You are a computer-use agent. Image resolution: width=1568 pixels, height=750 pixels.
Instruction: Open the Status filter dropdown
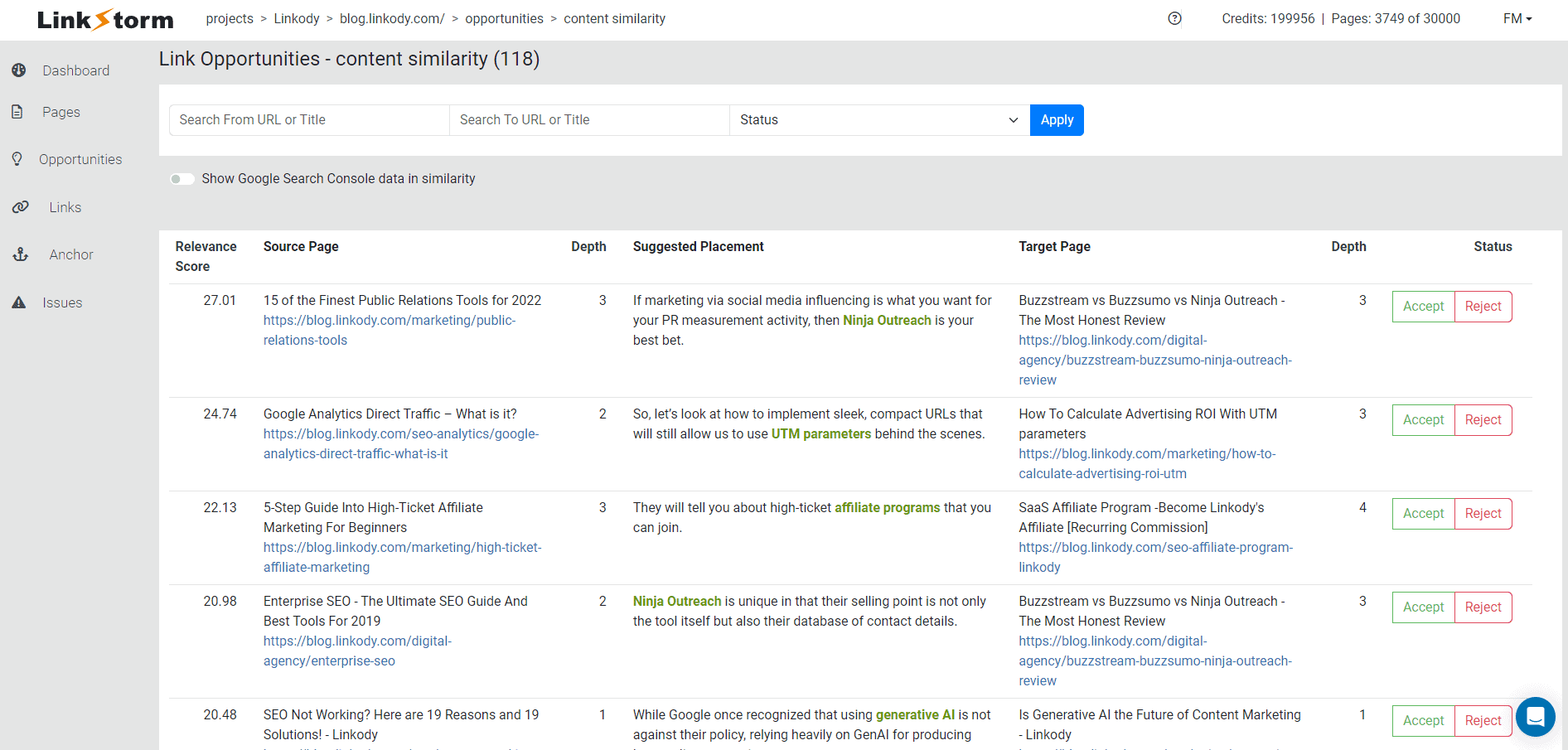pyautogui.click(x=878, y=119)
